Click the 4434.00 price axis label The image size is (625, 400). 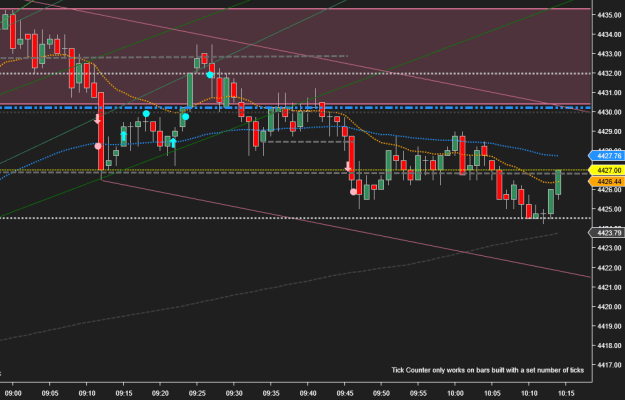pos(609,35)
